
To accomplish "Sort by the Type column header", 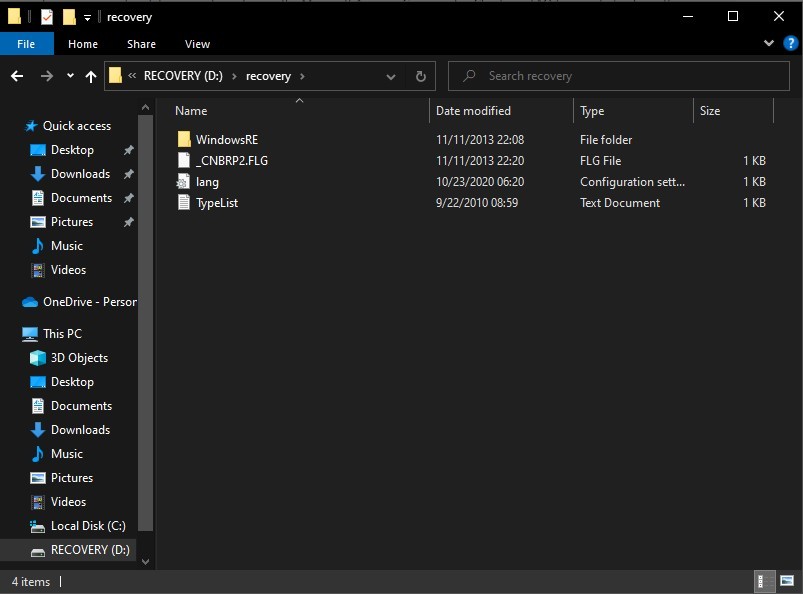I will point(592,111).
